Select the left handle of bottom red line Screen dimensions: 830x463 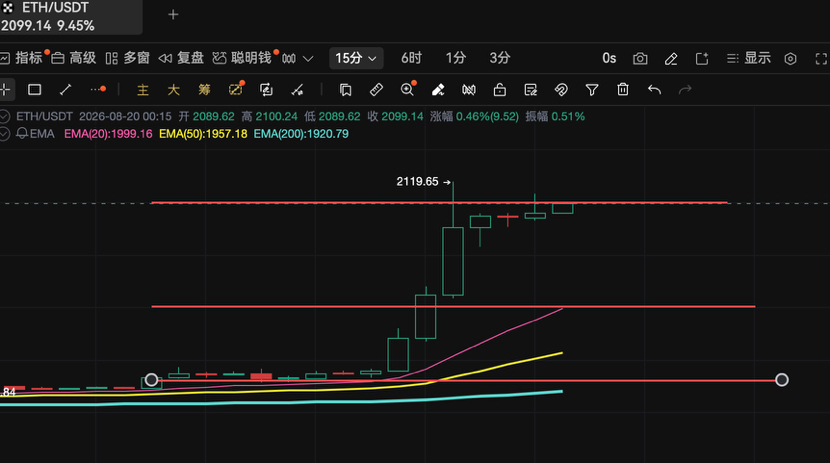(151, 379)
